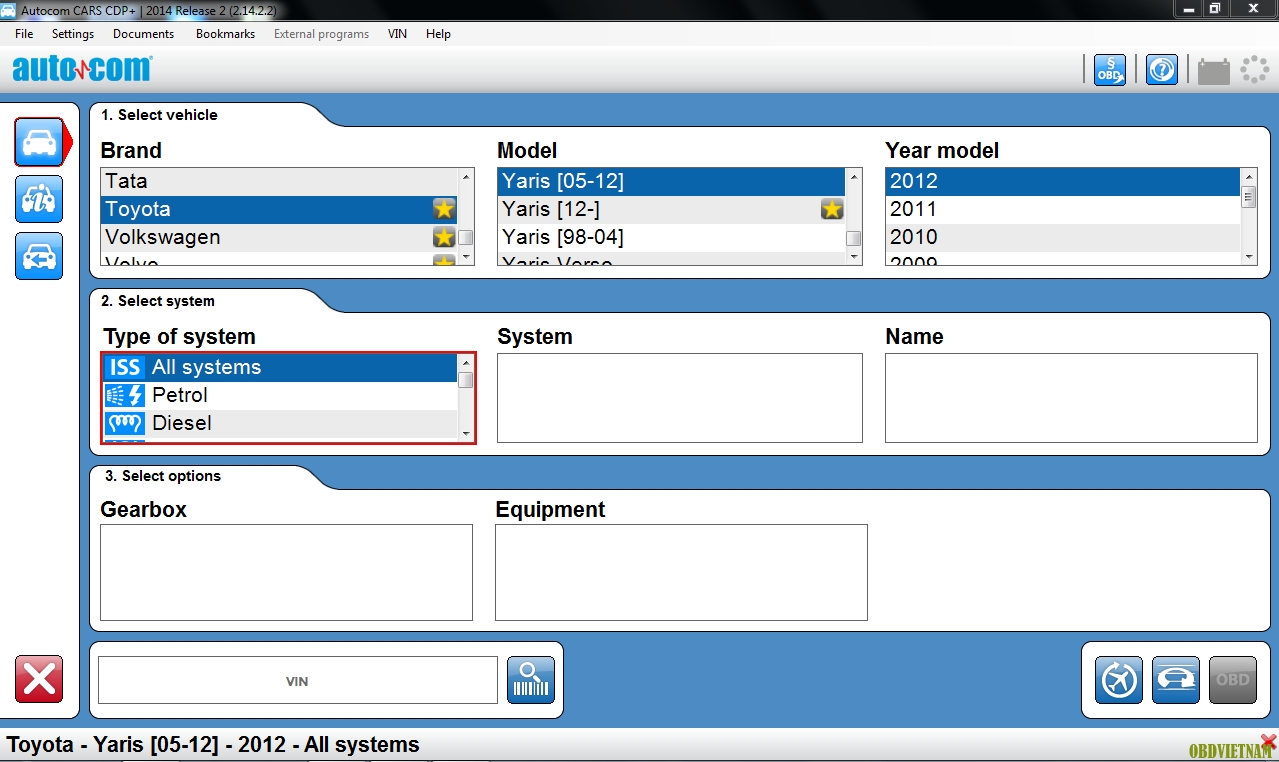Toggle the bookmark star on Volkswagen

tap(444, 237)
